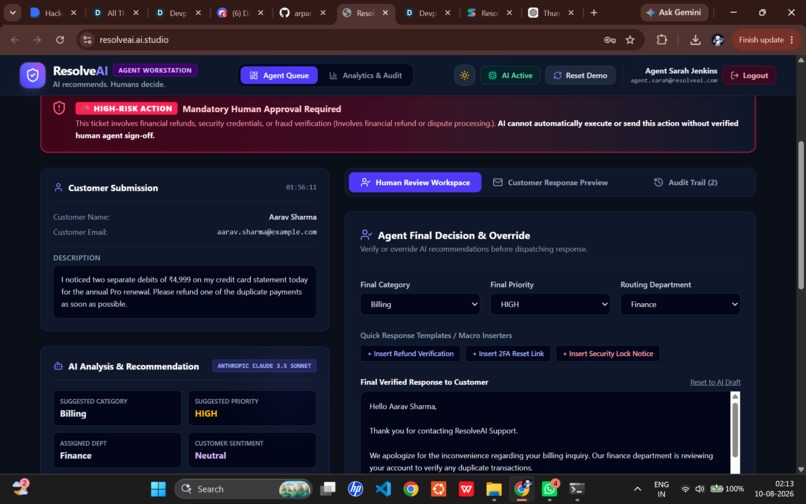The width and height of the screenshot is (806, 504).
Task: Switch to the GitHub browser tab
Action: point(302,13)
